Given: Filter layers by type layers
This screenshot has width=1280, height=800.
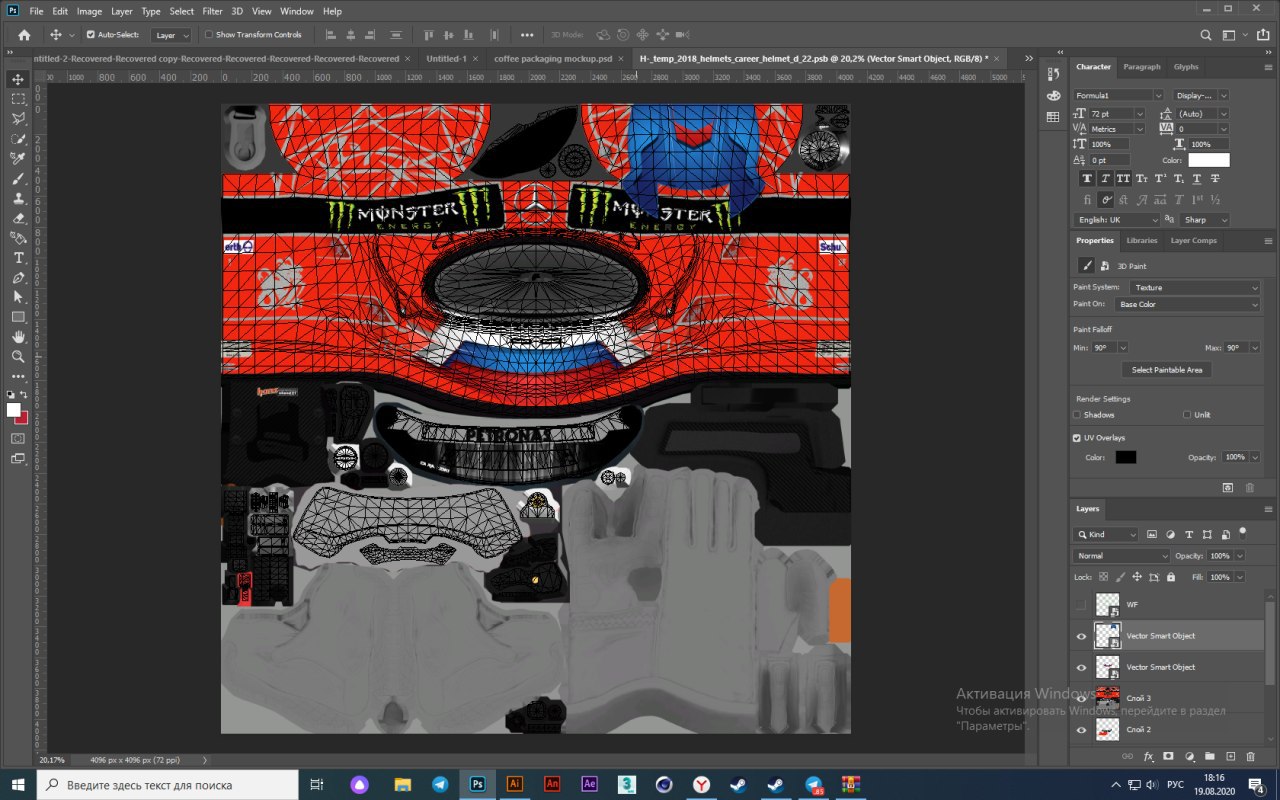Looking at the screenshot, I should (x=1189, y=535).
